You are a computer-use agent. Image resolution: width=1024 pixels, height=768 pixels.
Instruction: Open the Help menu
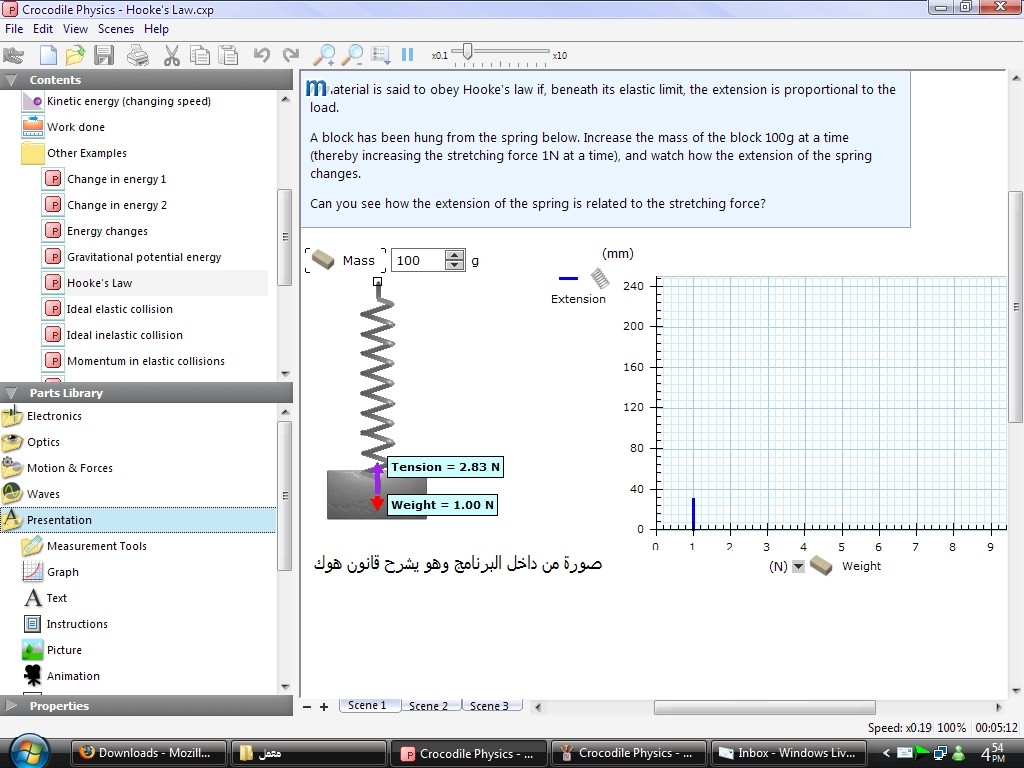coord(156,29)
